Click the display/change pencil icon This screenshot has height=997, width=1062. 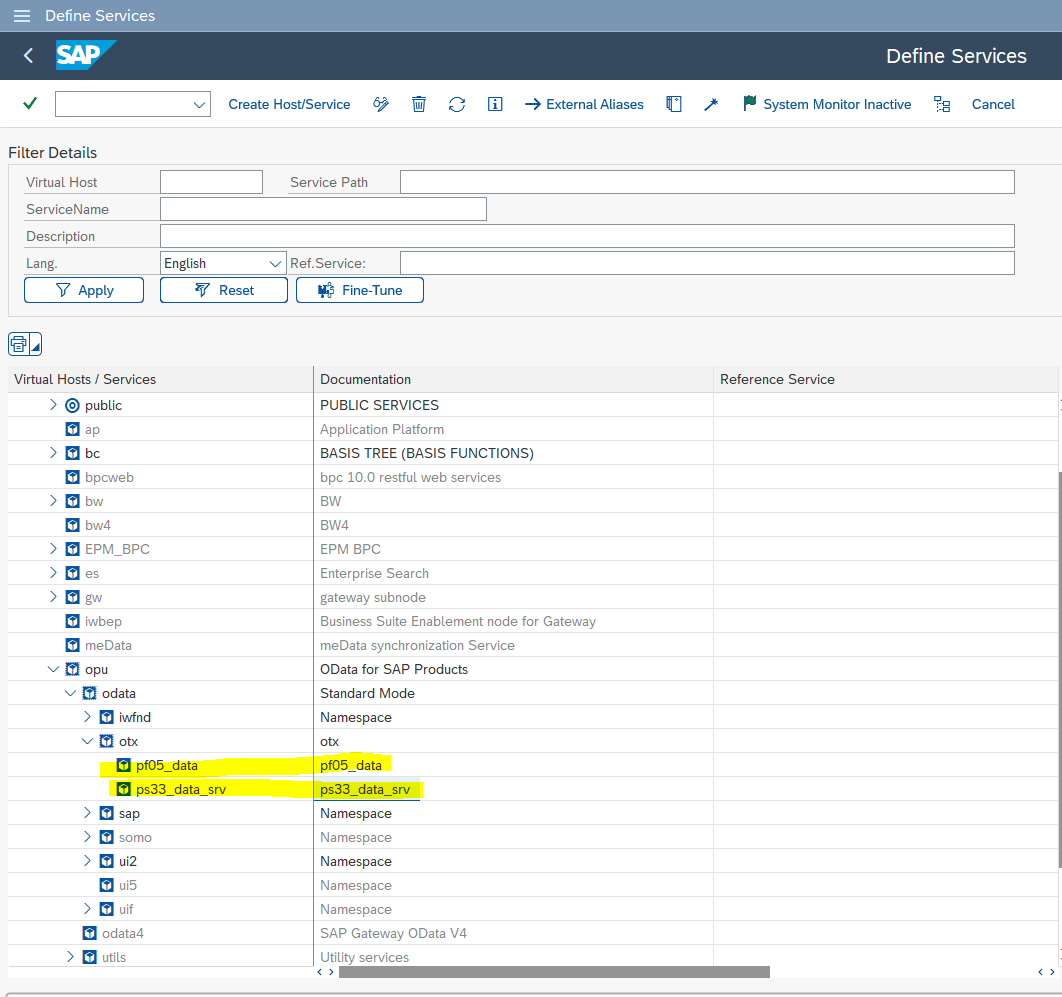click(x=381, y=104)
